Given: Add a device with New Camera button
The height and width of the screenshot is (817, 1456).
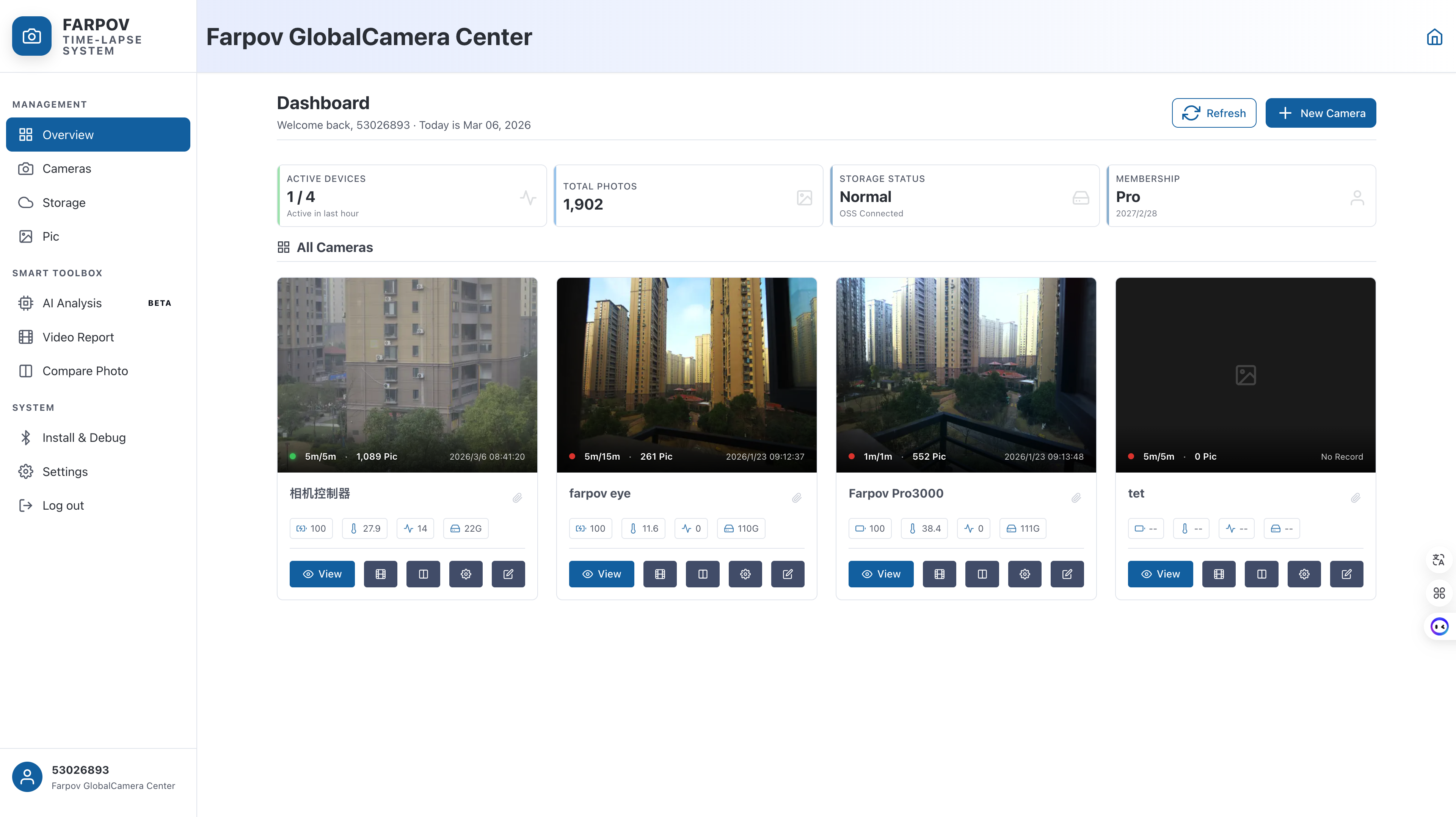Looking at the screenshot, I should pyautogui.click(x=1321, y=113).
